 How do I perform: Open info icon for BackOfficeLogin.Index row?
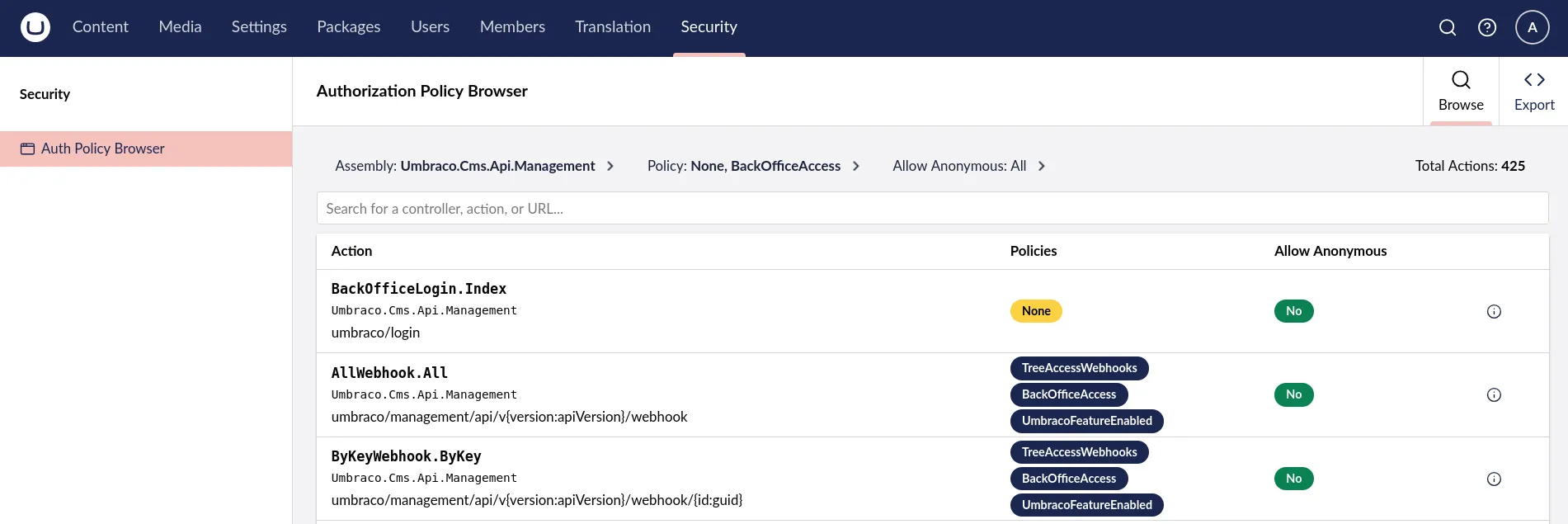(1494, 311)
